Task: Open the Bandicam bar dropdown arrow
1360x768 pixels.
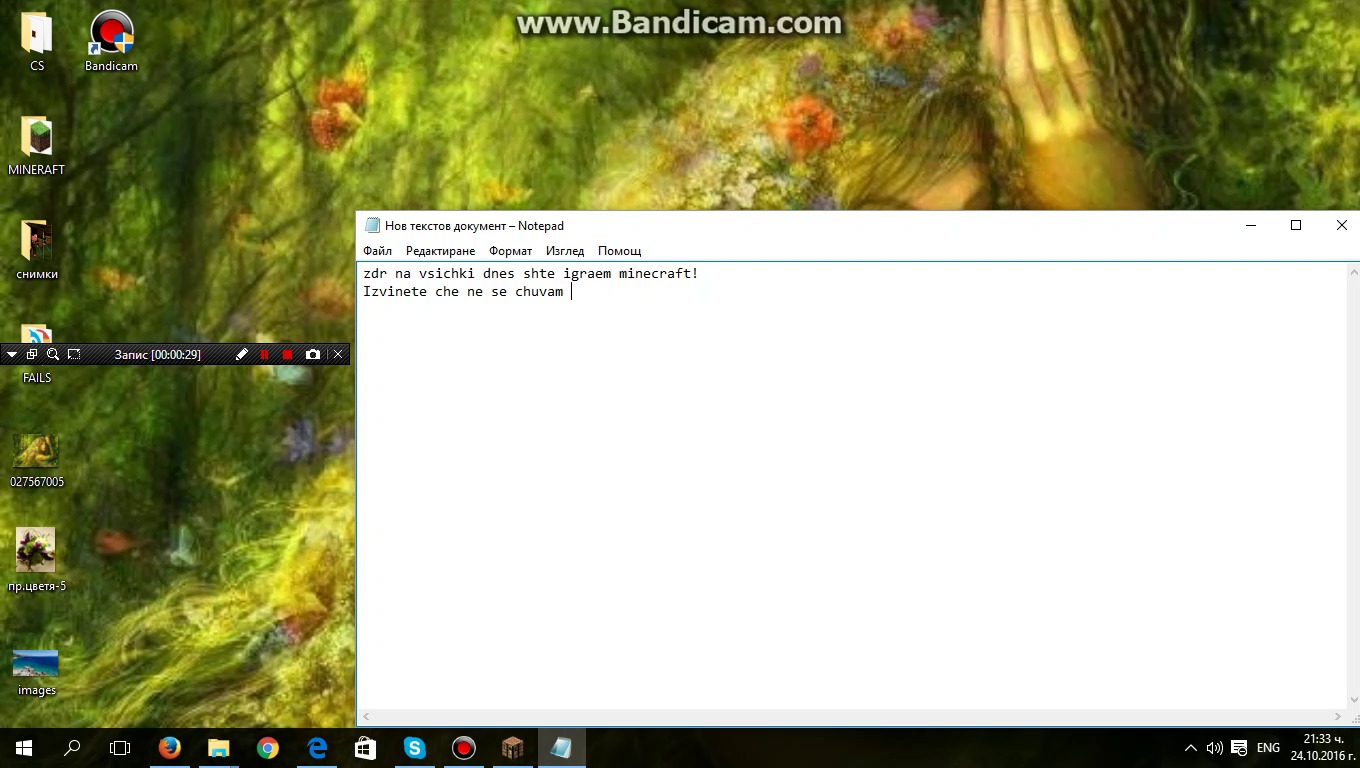Action: click(12, 355)
